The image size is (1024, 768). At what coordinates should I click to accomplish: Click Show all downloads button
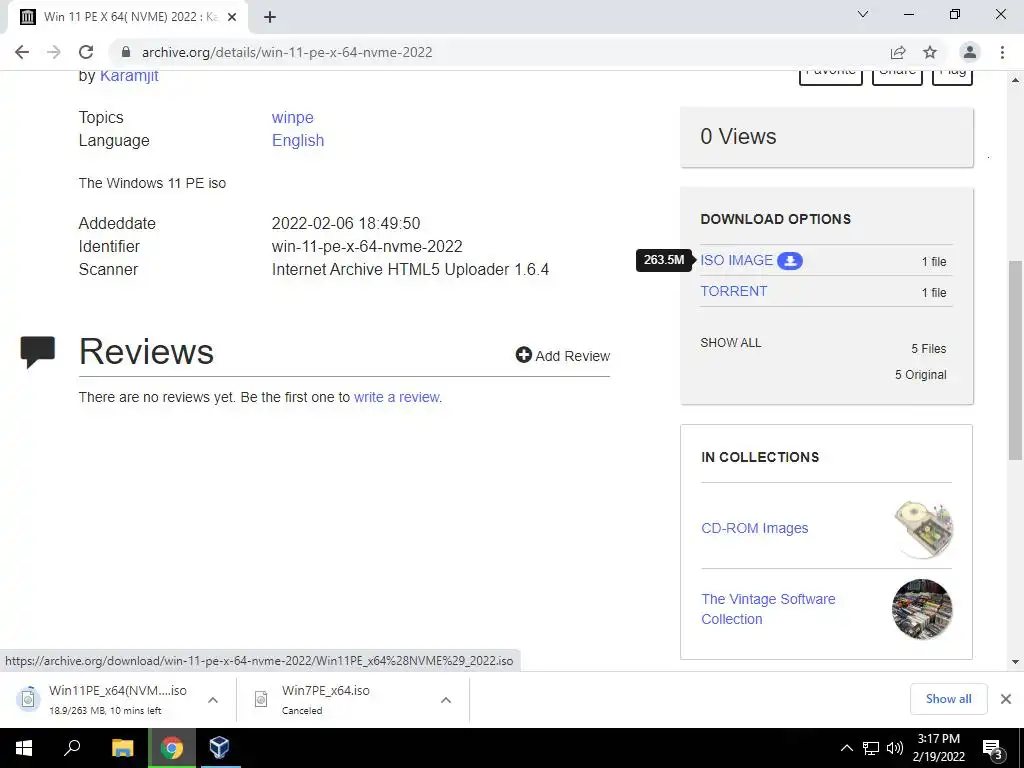[948, 699]
